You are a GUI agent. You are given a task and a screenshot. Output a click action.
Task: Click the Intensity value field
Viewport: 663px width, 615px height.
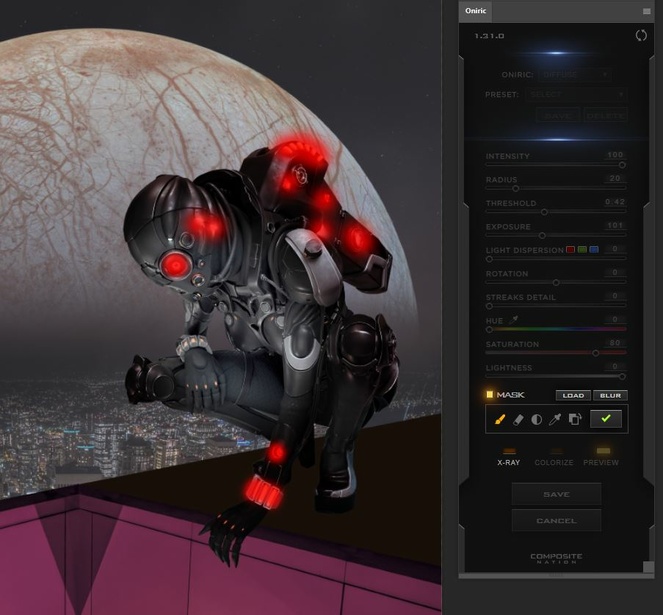pos(614,156)
